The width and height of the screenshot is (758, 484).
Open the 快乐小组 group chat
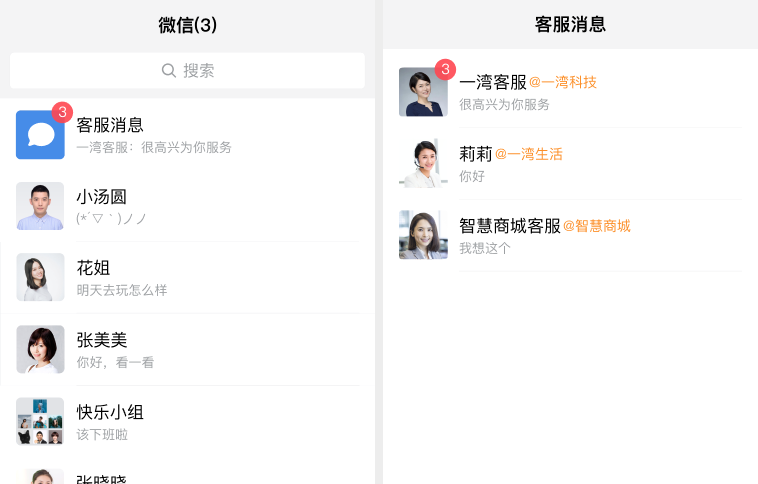(215, 422)
